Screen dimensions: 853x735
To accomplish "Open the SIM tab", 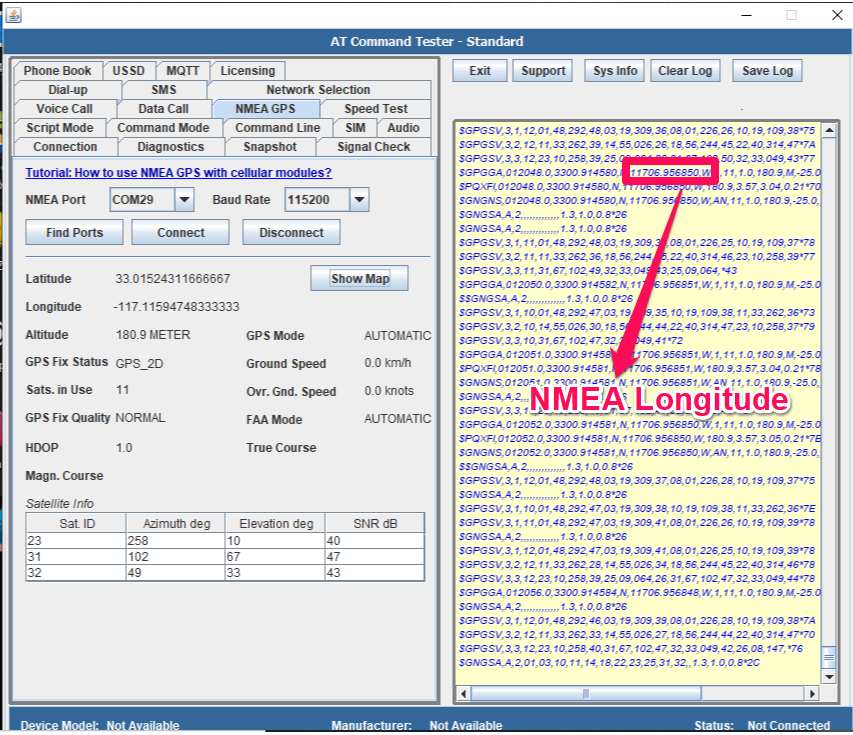I will (x=355, y=128).
